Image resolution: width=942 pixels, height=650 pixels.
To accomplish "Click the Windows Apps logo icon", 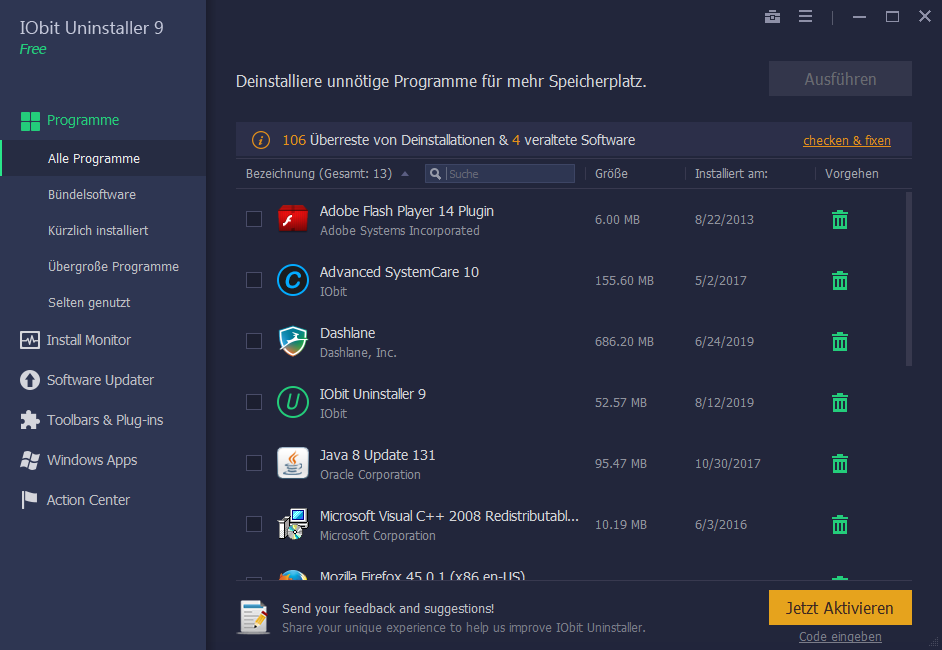I will [x=29, y=460].
